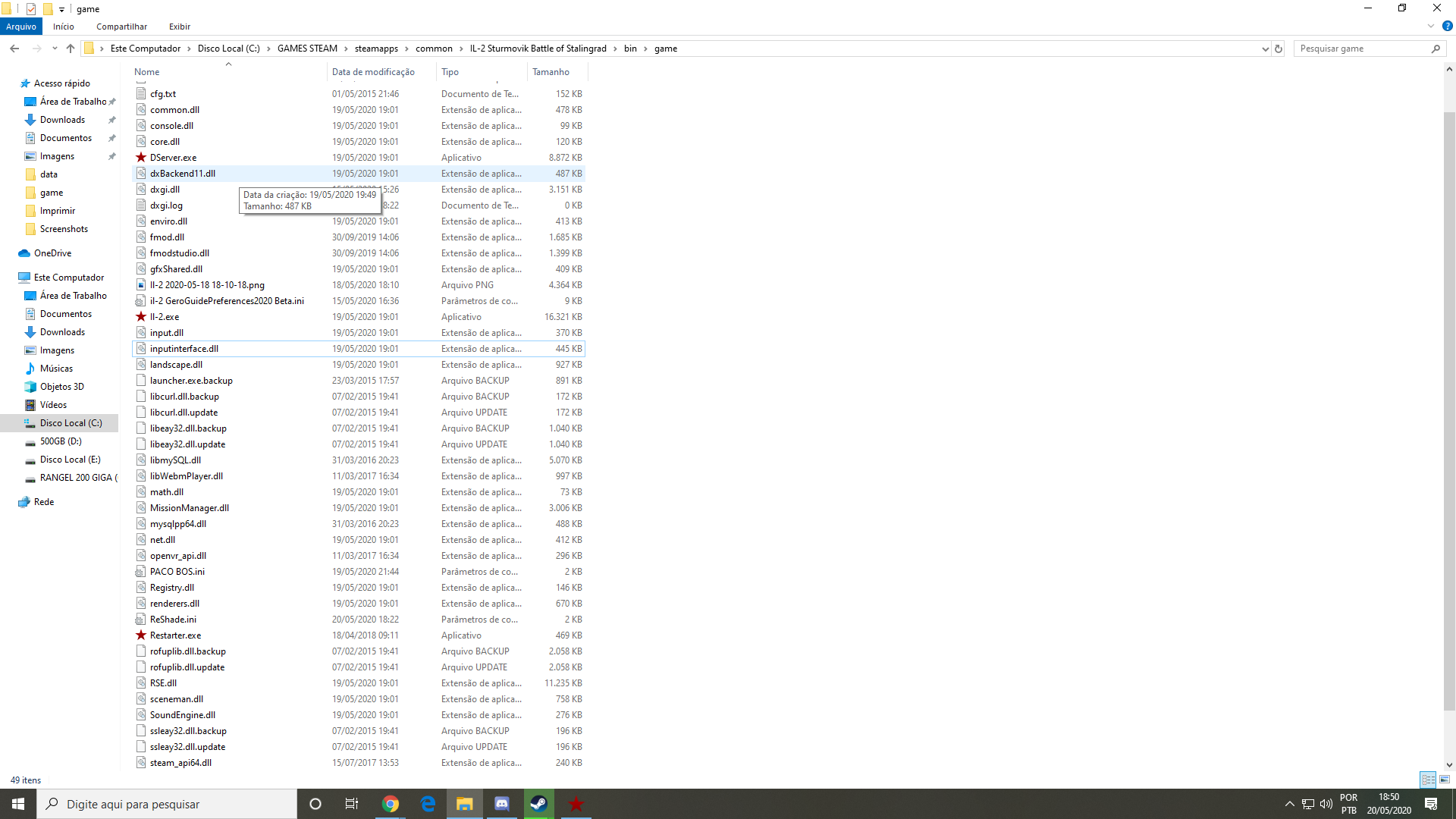This screenshot has height=819, width=1456.
Task: Open the Arquivo menu tab
Action: [x=21, y=27]
